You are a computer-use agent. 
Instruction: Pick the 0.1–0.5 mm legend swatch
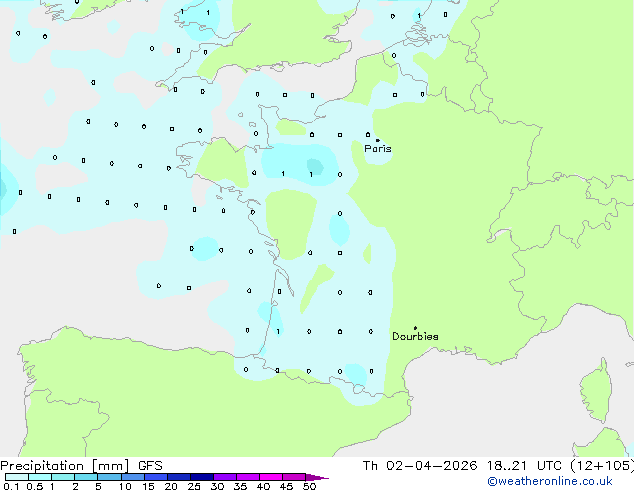tap(17, 477)
